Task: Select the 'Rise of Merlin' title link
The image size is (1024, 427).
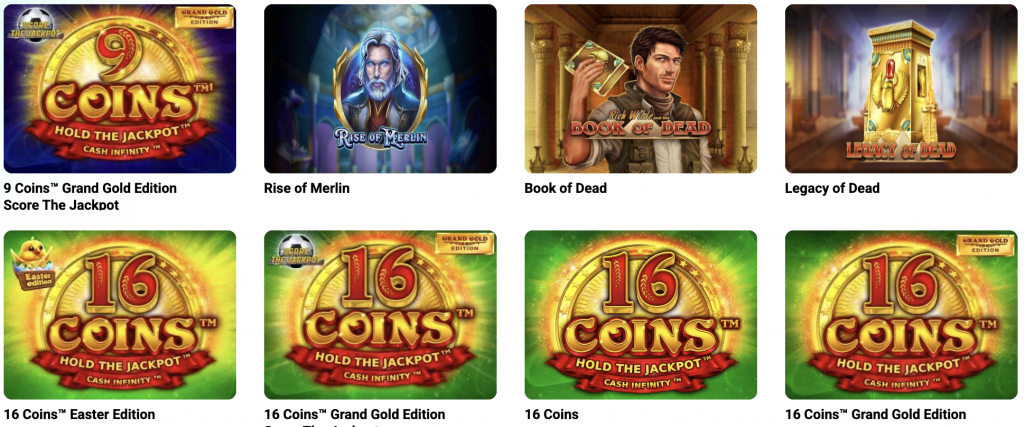Action: pyautogui.click(x=307, y=188)
